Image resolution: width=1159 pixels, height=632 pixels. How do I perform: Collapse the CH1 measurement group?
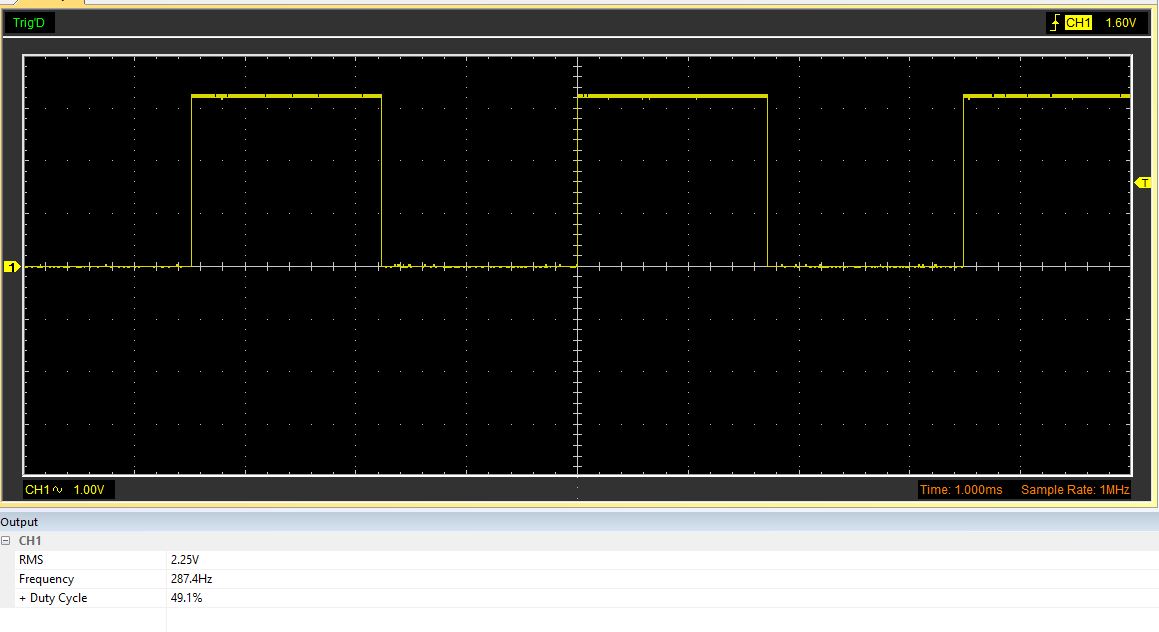(6, 540)
